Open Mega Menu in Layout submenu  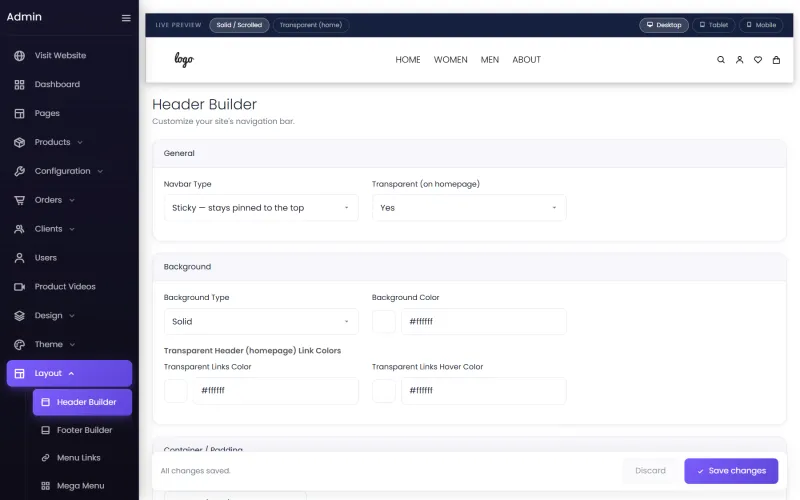click(82, 486)
